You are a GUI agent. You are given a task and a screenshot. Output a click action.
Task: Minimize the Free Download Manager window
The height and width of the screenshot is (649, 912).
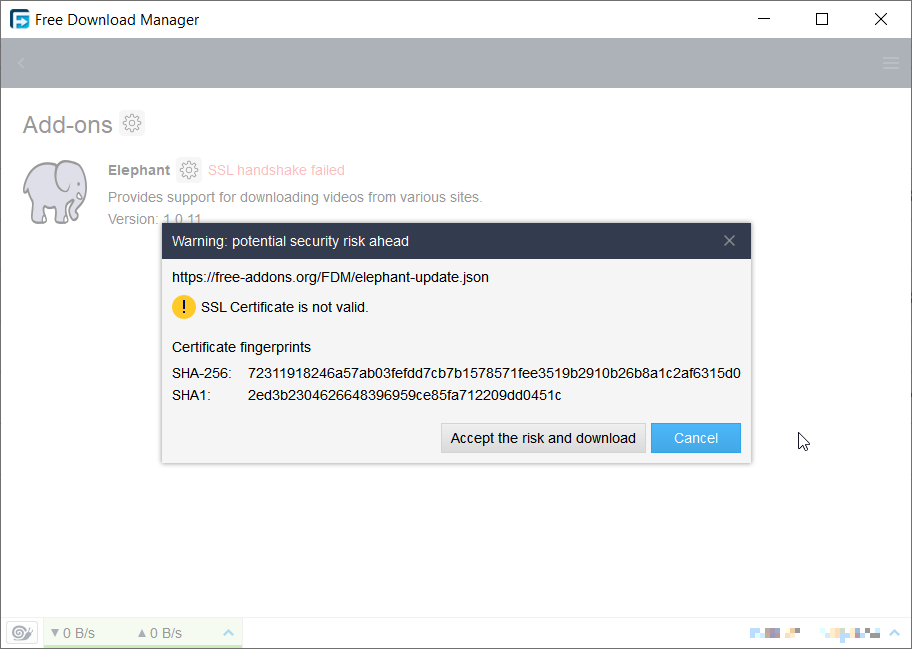click(x=764, y=19)
